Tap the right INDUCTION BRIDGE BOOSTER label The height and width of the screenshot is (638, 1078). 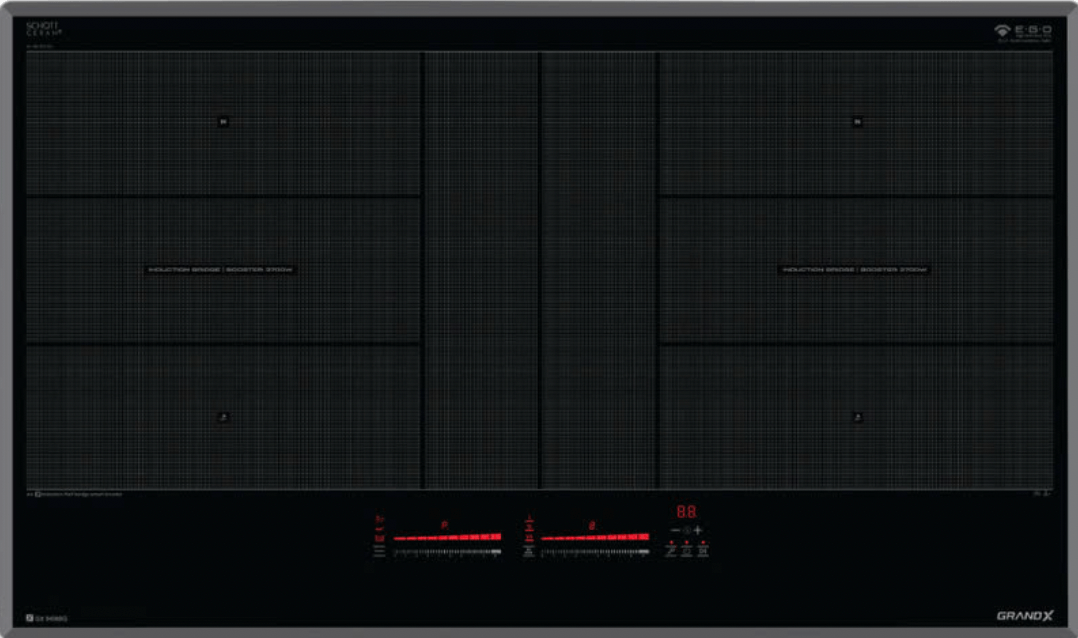[x=856, y=270]
